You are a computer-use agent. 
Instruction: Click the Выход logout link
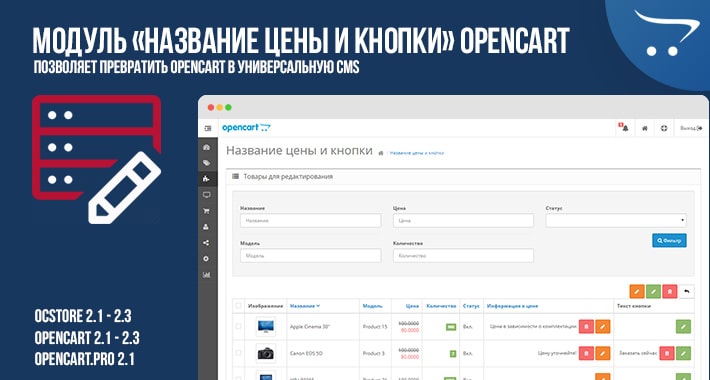click(691, 129)
